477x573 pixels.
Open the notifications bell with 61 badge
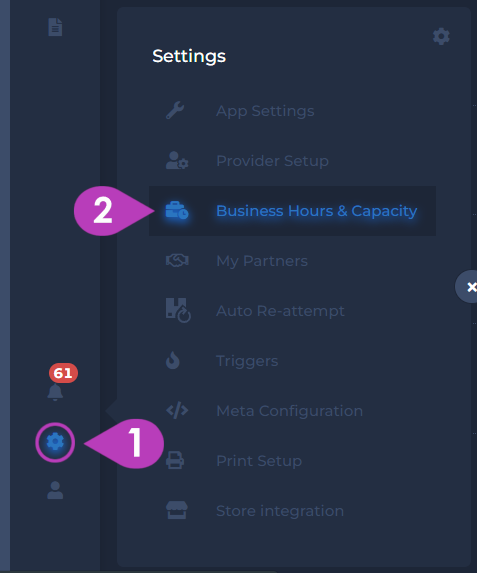[x=56, y=392]
